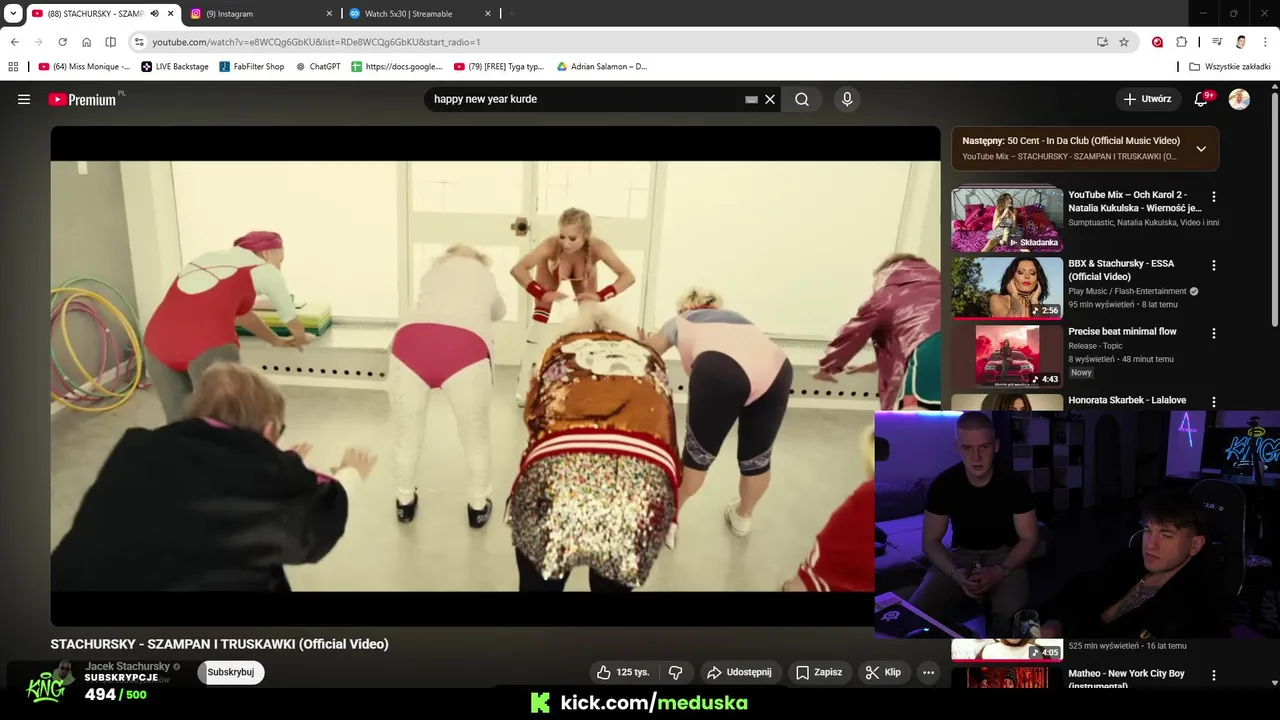Open new browser tab with plus
The height and width of the screenshot is (720, 1280).
(x=511, y=14)
